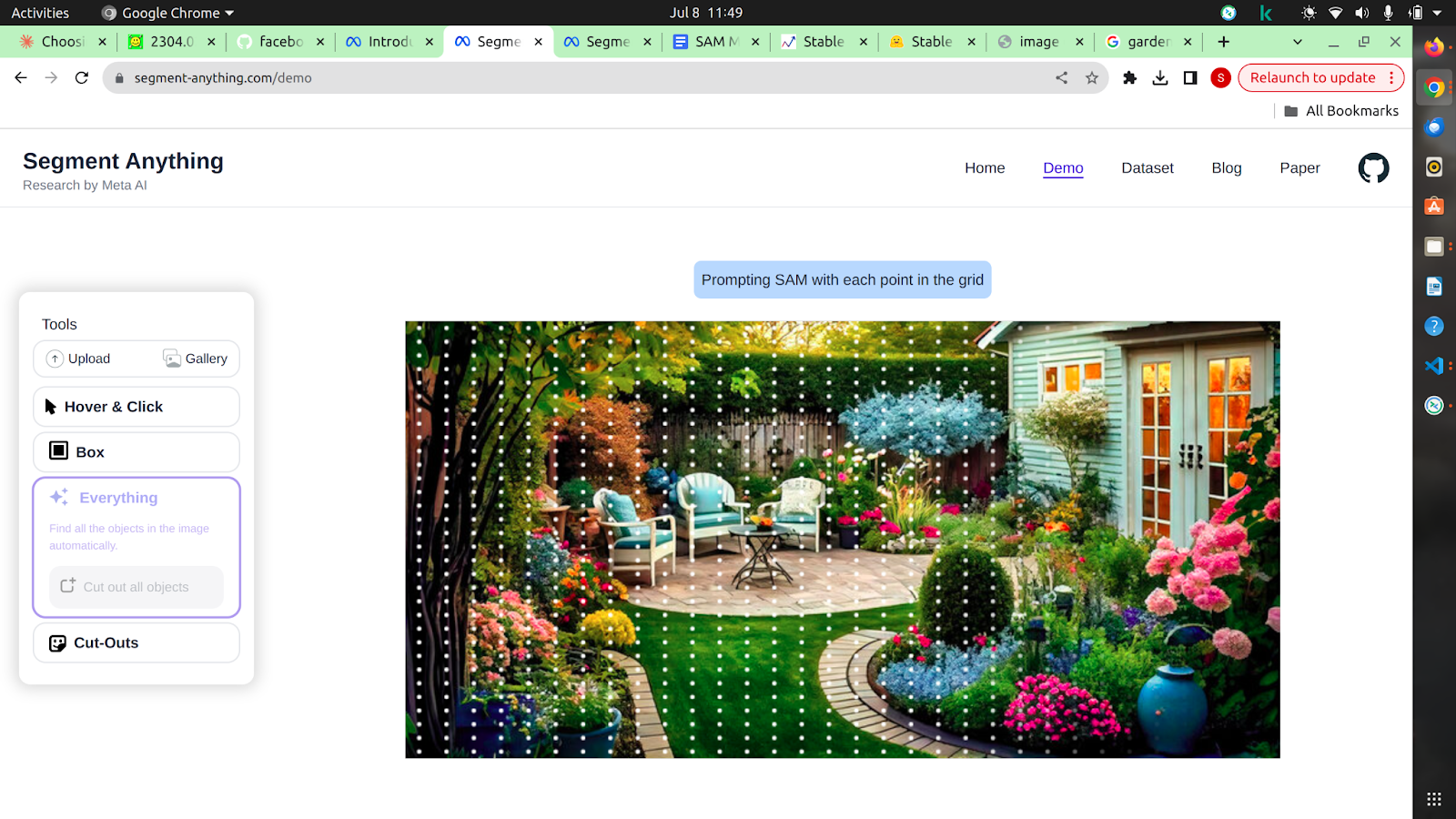This screenshot has height=819, width=1456.
Task: Expand the tab search dropdown arrow
Action: click(x=1298, y=42)
